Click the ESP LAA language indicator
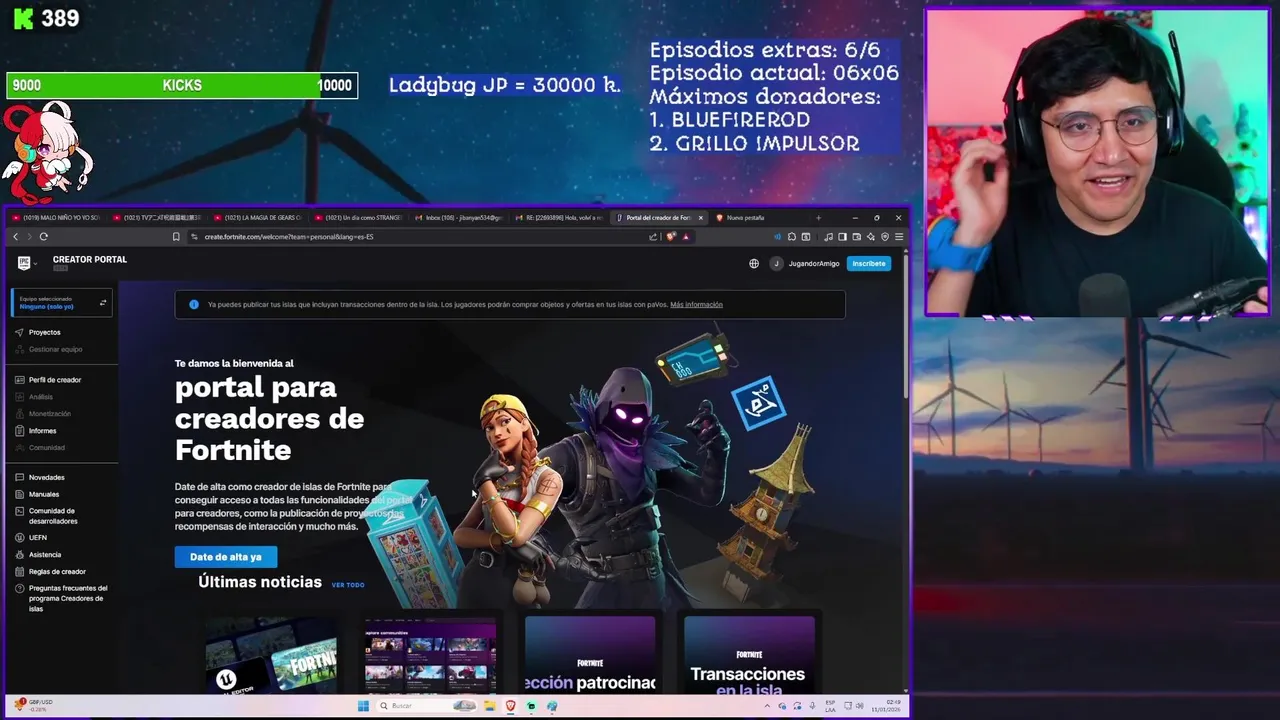This screenshot has height=720, width=1280. 831,705
